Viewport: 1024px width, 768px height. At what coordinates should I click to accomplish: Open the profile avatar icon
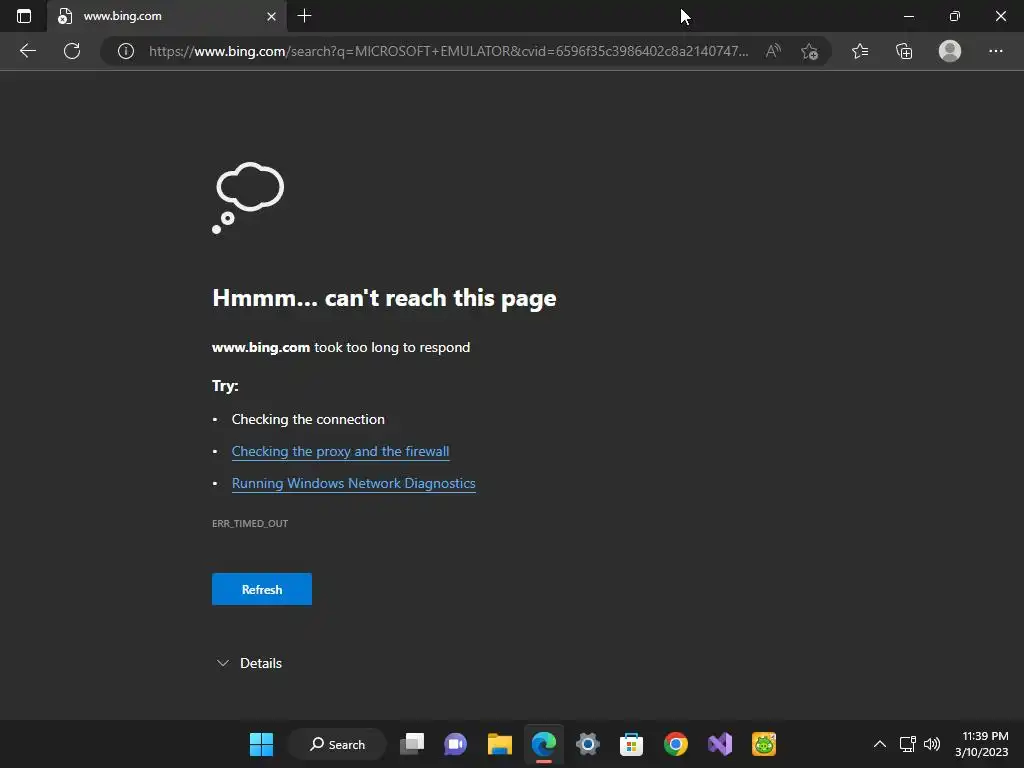(950, 51)
